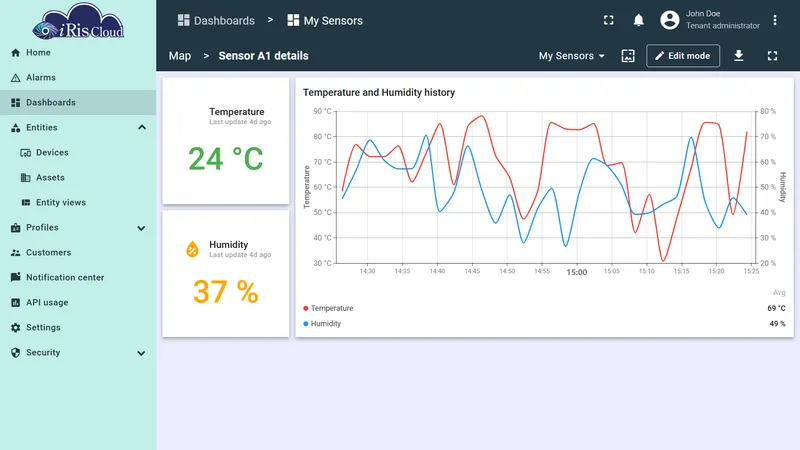800x450 pixels.
Task: Click the dashboard image export icon
Action: coord(628,56)
